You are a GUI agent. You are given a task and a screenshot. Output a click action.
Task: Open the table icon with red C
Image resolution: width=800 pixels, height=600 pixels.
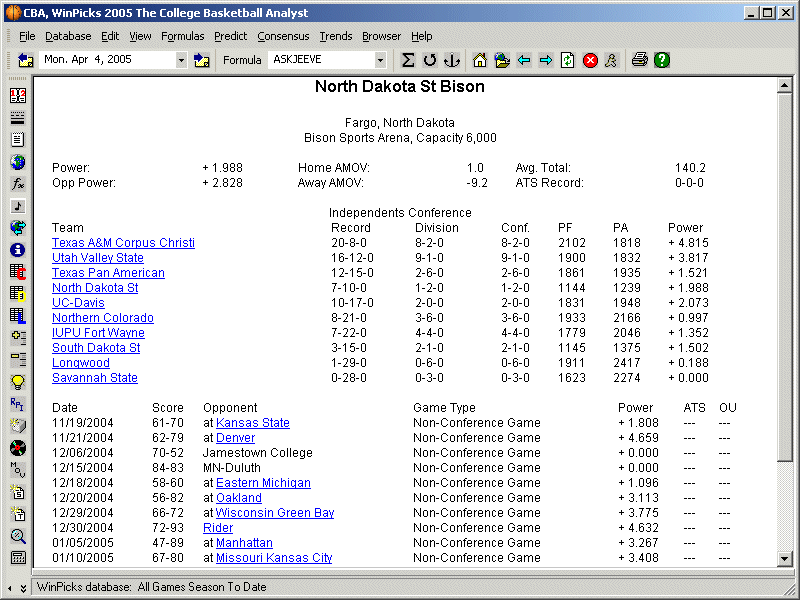point(18,271)
